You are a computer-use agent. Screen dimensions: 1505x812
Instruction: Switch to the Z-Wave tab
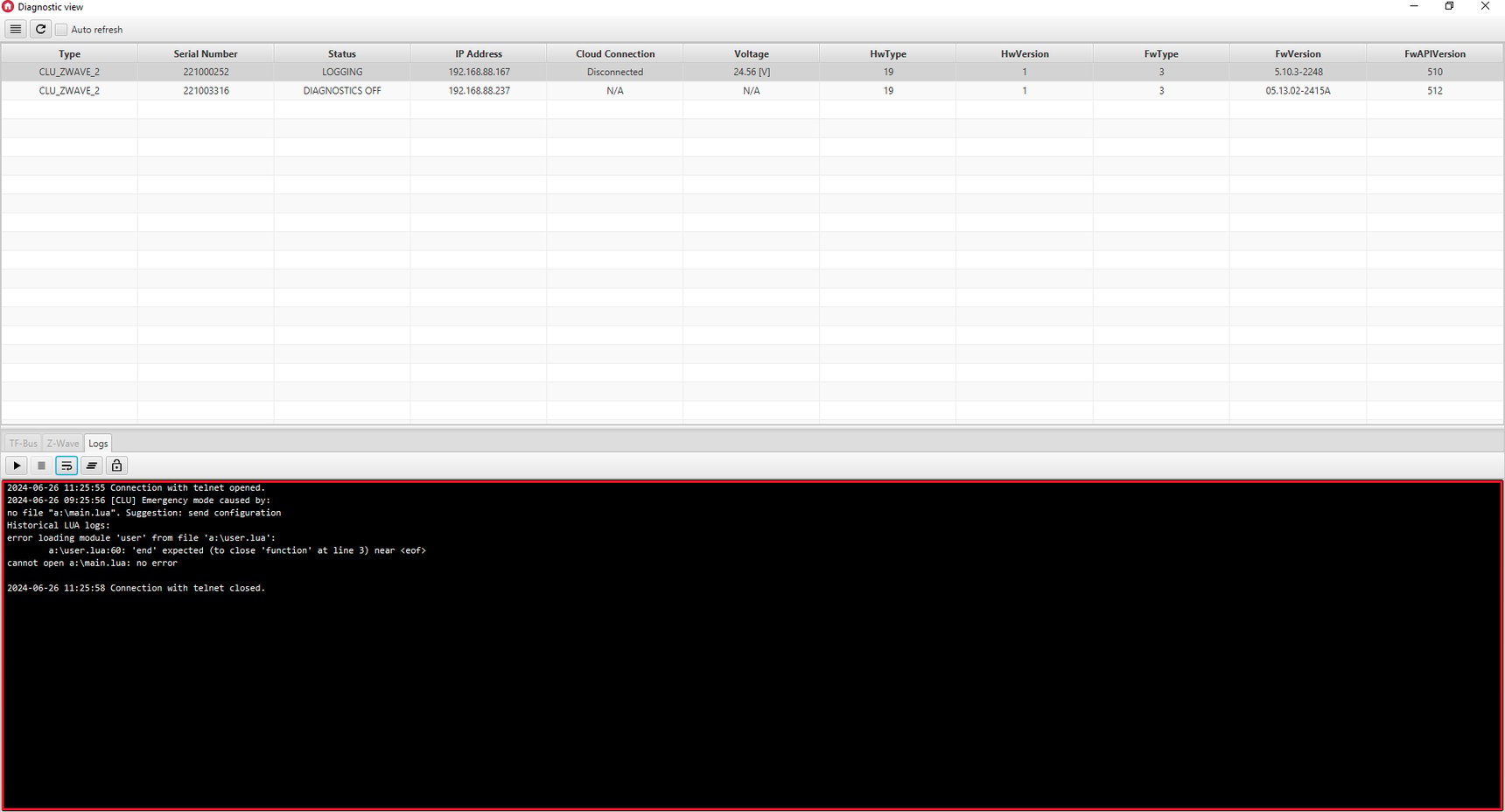[63, 444]
